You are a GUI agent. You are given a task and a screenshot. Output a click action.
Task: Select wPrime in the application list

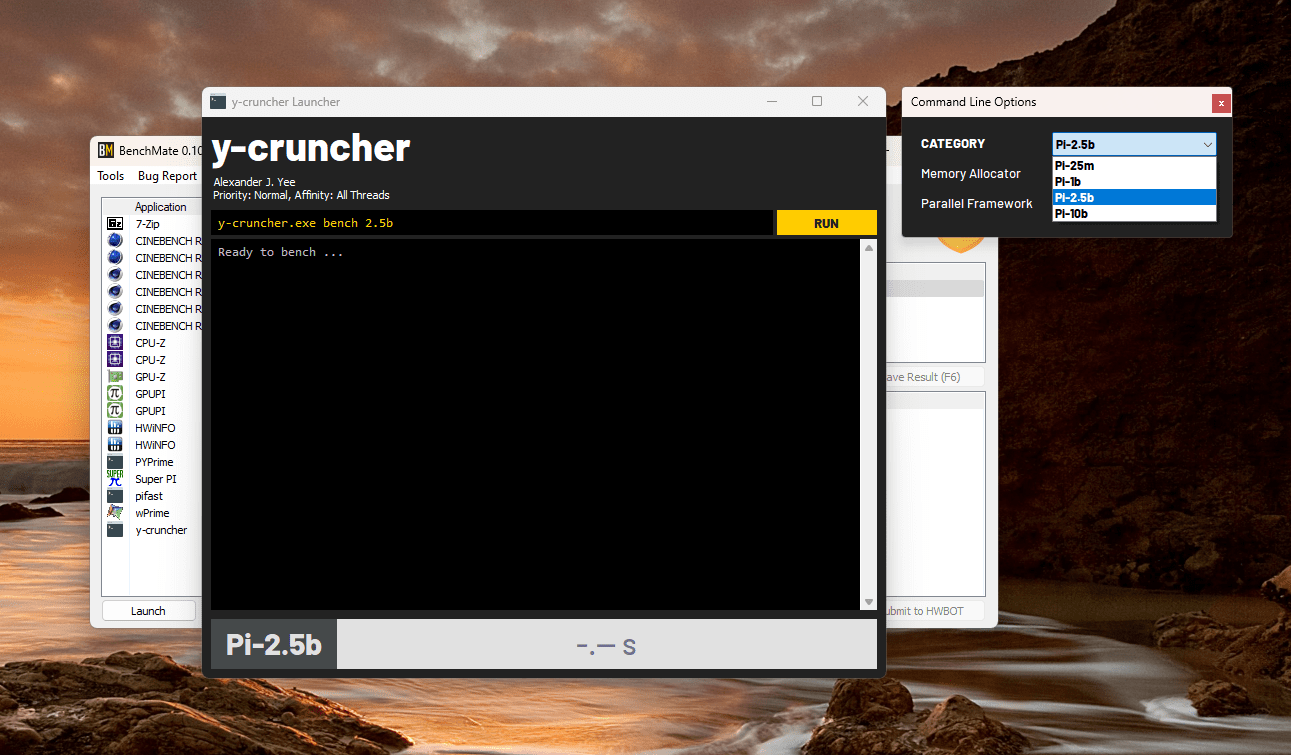tap(152, 513)
